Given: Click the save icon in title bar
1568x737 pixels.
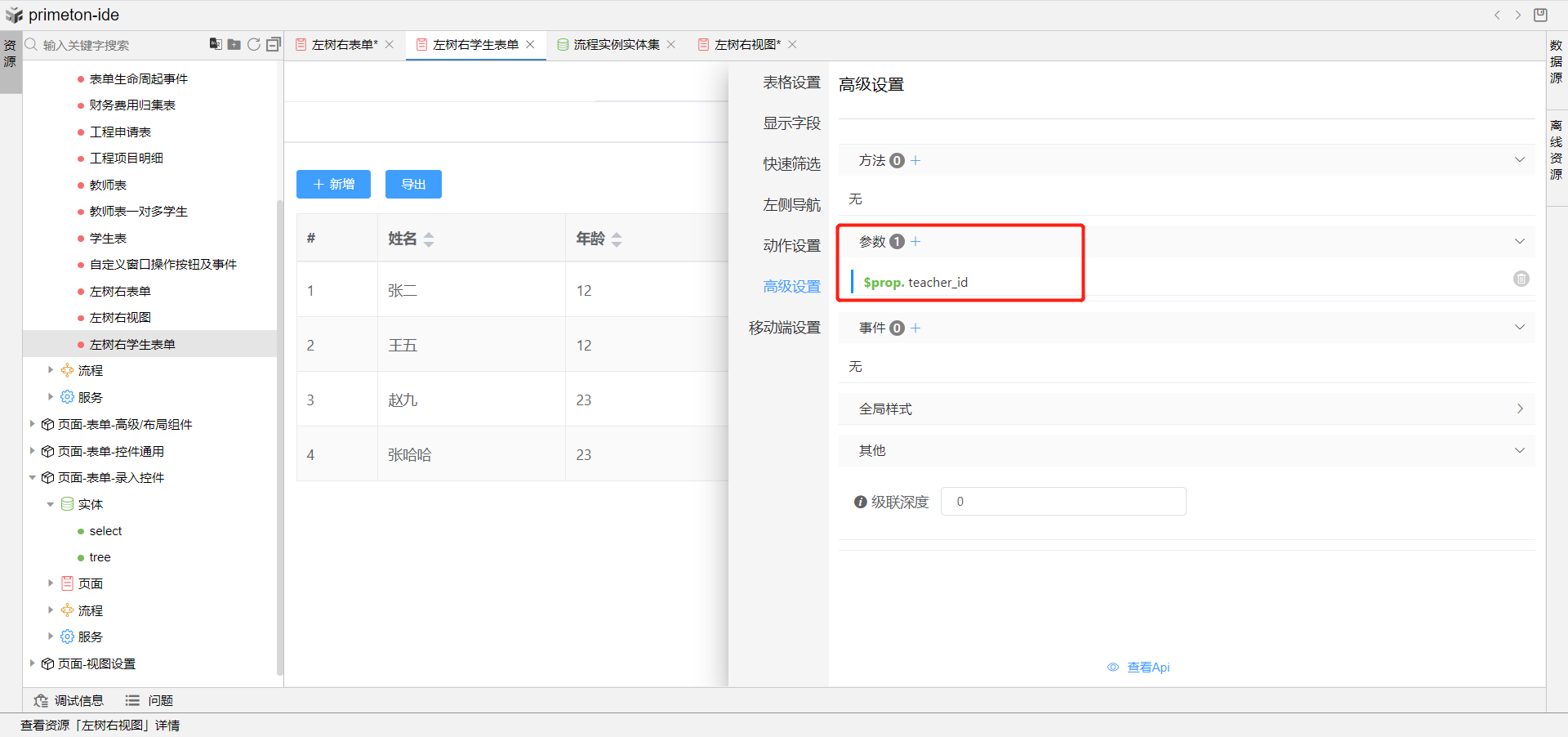Looking at the screenshot, I should [1540, 15].
